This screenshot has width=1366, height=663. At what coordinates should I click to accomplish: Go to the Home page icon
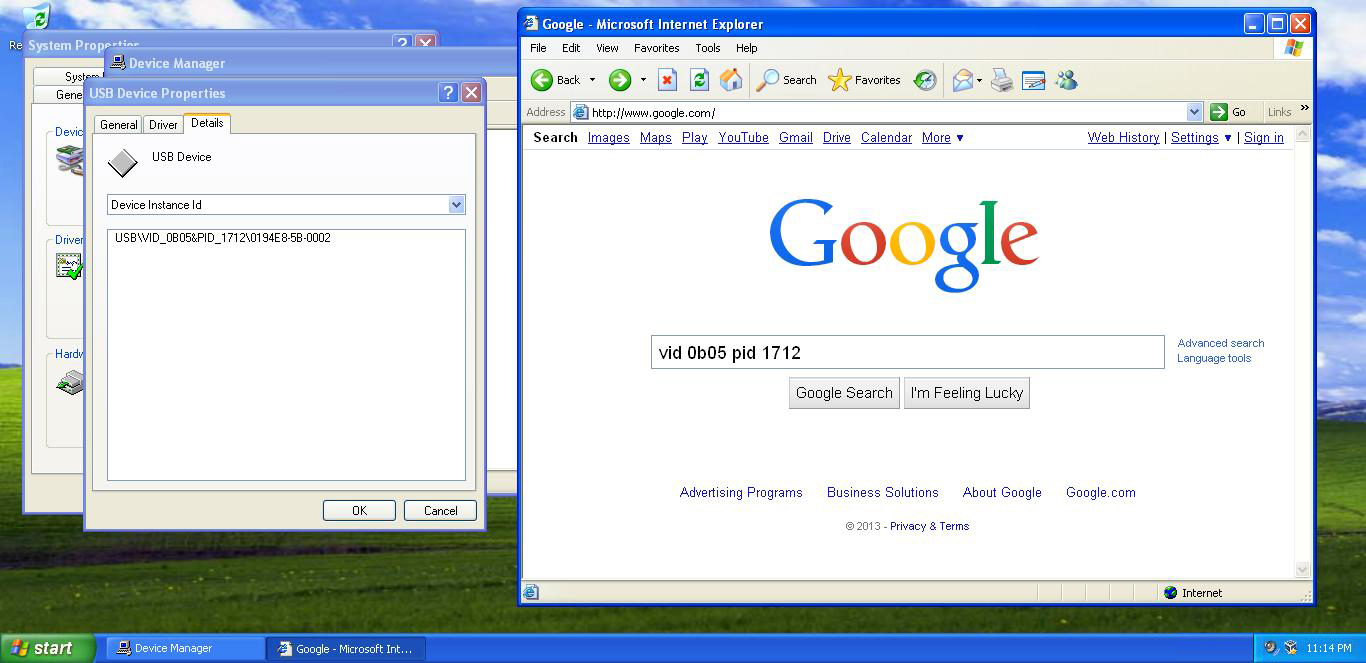coord(731,80)
